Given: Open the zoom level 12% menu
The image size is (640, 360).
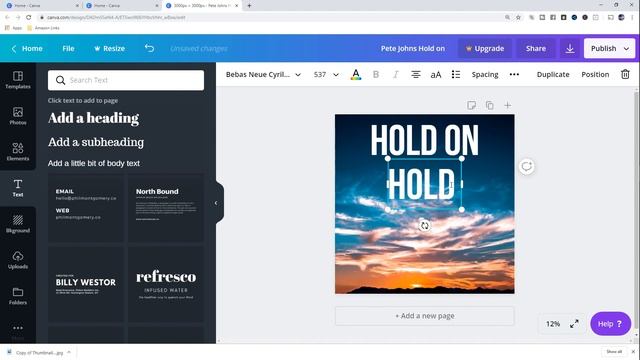Looking at the screenshot, I should (x=553, y=324).
